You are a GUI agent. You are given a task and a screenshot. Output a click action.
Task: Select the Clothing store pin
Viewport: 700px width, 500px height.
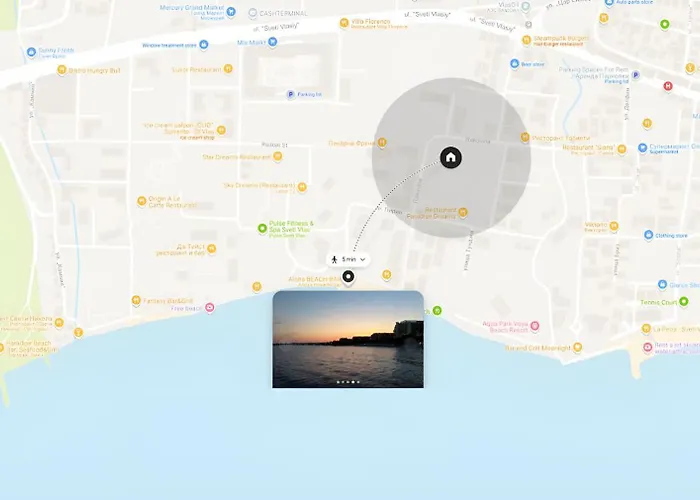648,235
